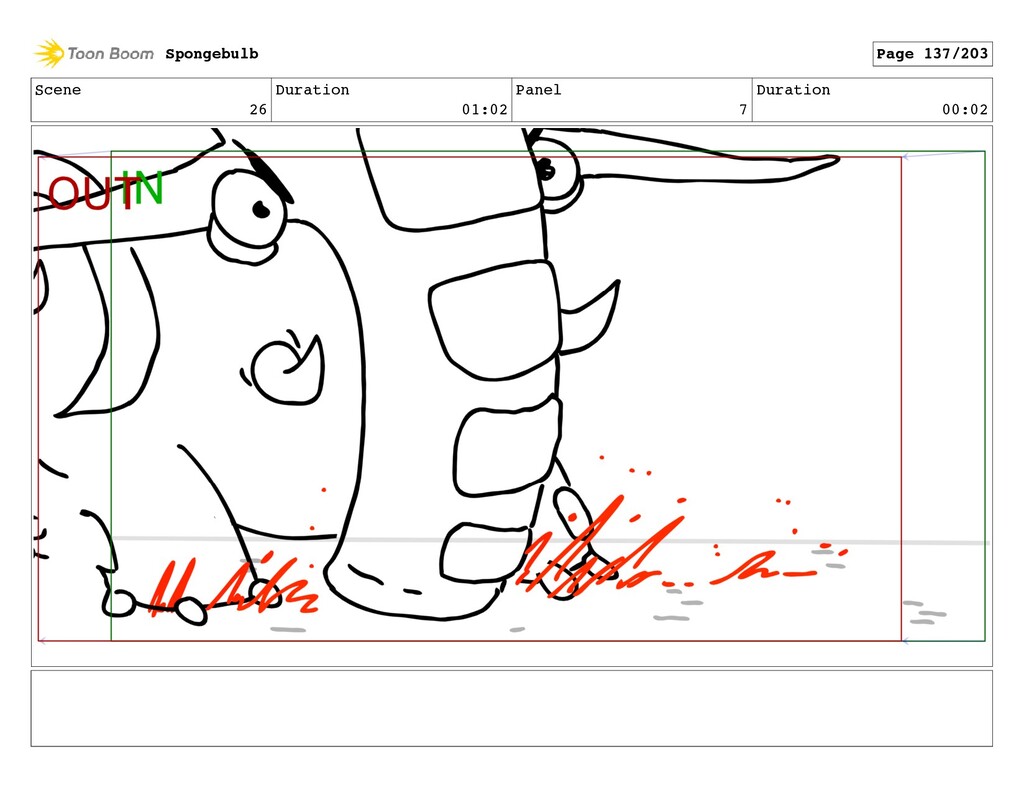Click the 'Panel' header label

538,89
